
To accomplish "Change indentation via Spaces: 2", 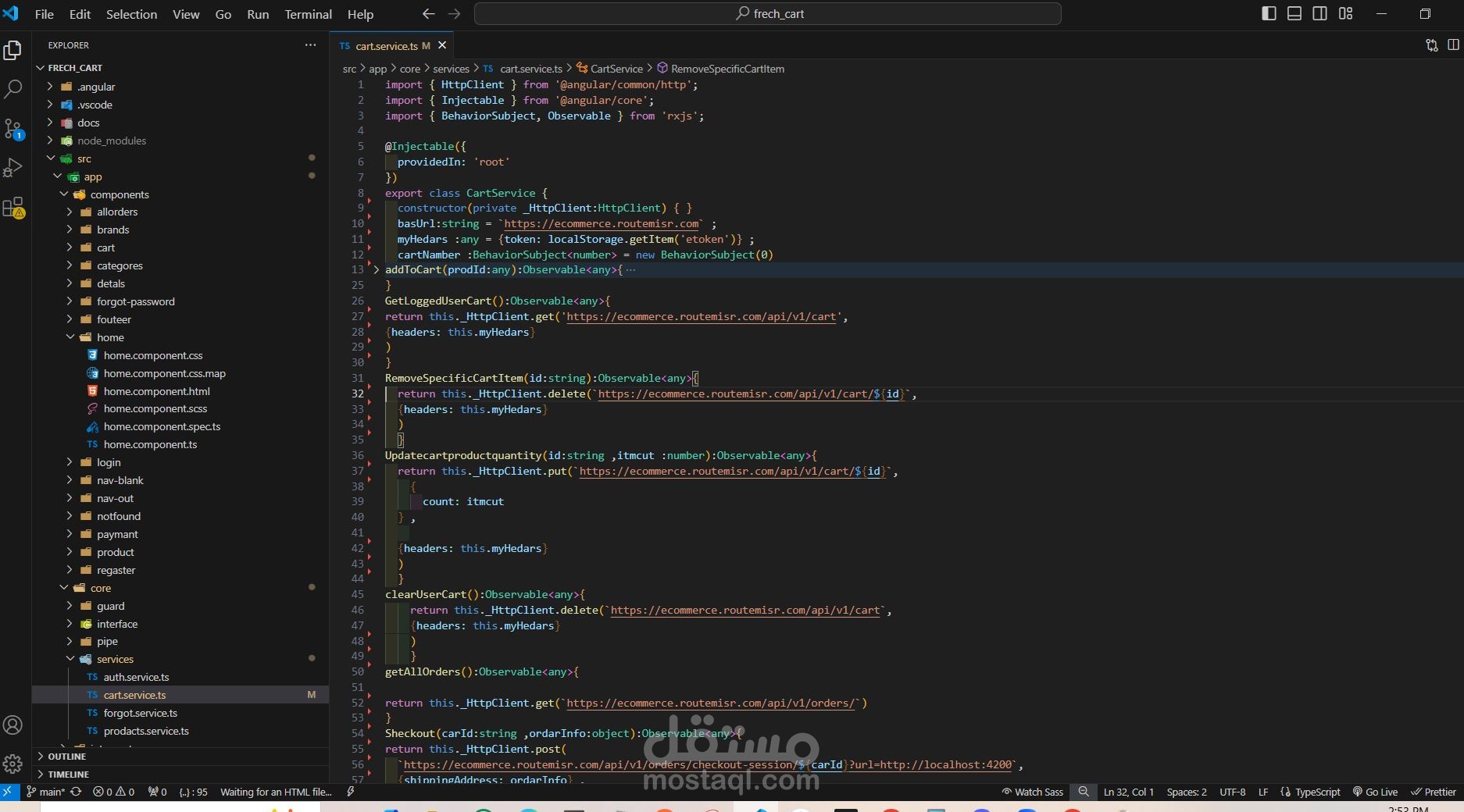I will tap(1187, 792).
